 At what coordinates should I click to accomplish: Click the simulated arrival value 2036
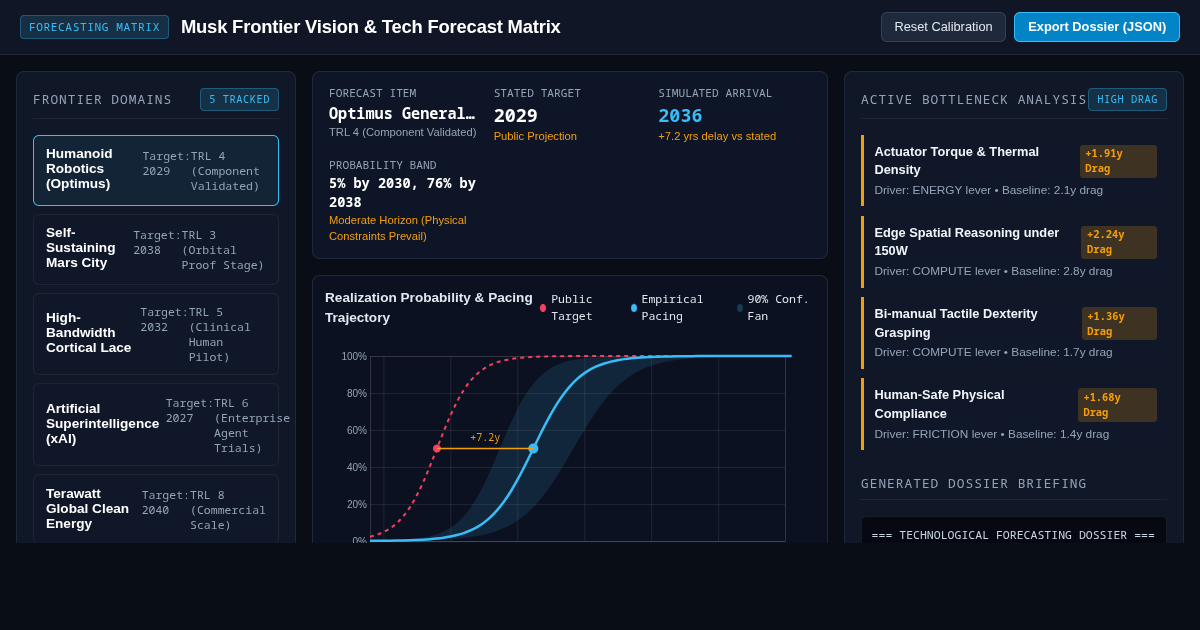[x=680, y=115]
